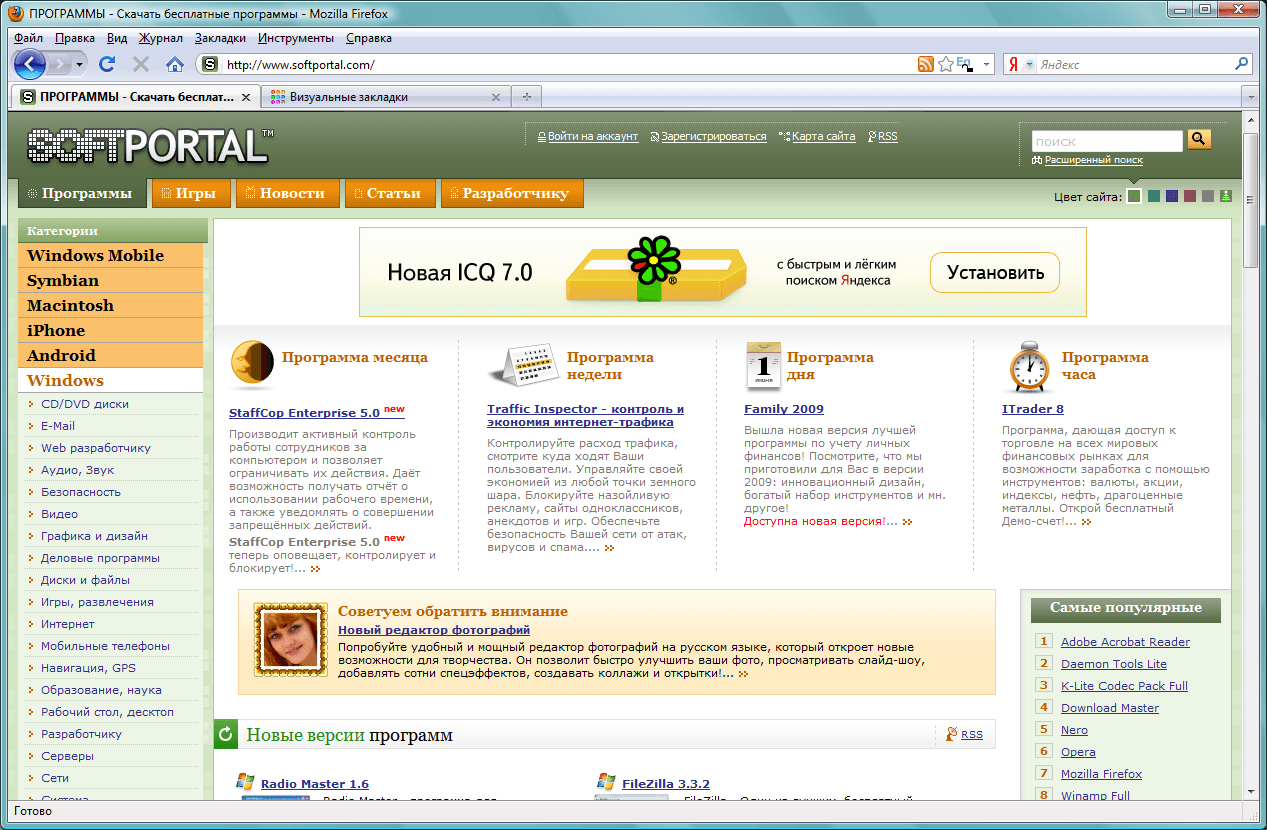Image resolution: width=1267 pixels, height=830 pixels.
Task: Expand the Windows Mobile category
Action: click(110, 255)
